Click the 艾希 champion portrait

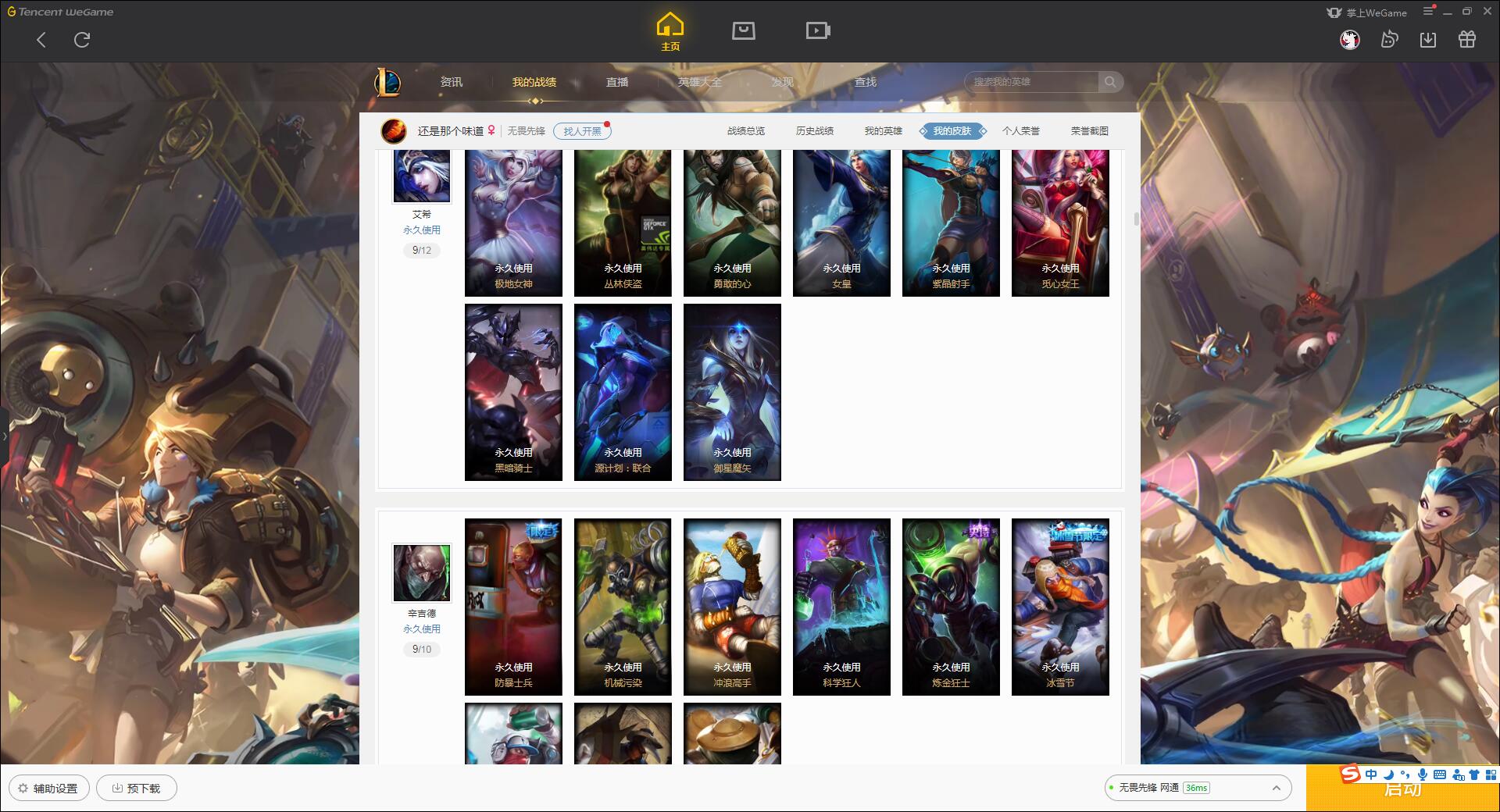tap(422, 176)
